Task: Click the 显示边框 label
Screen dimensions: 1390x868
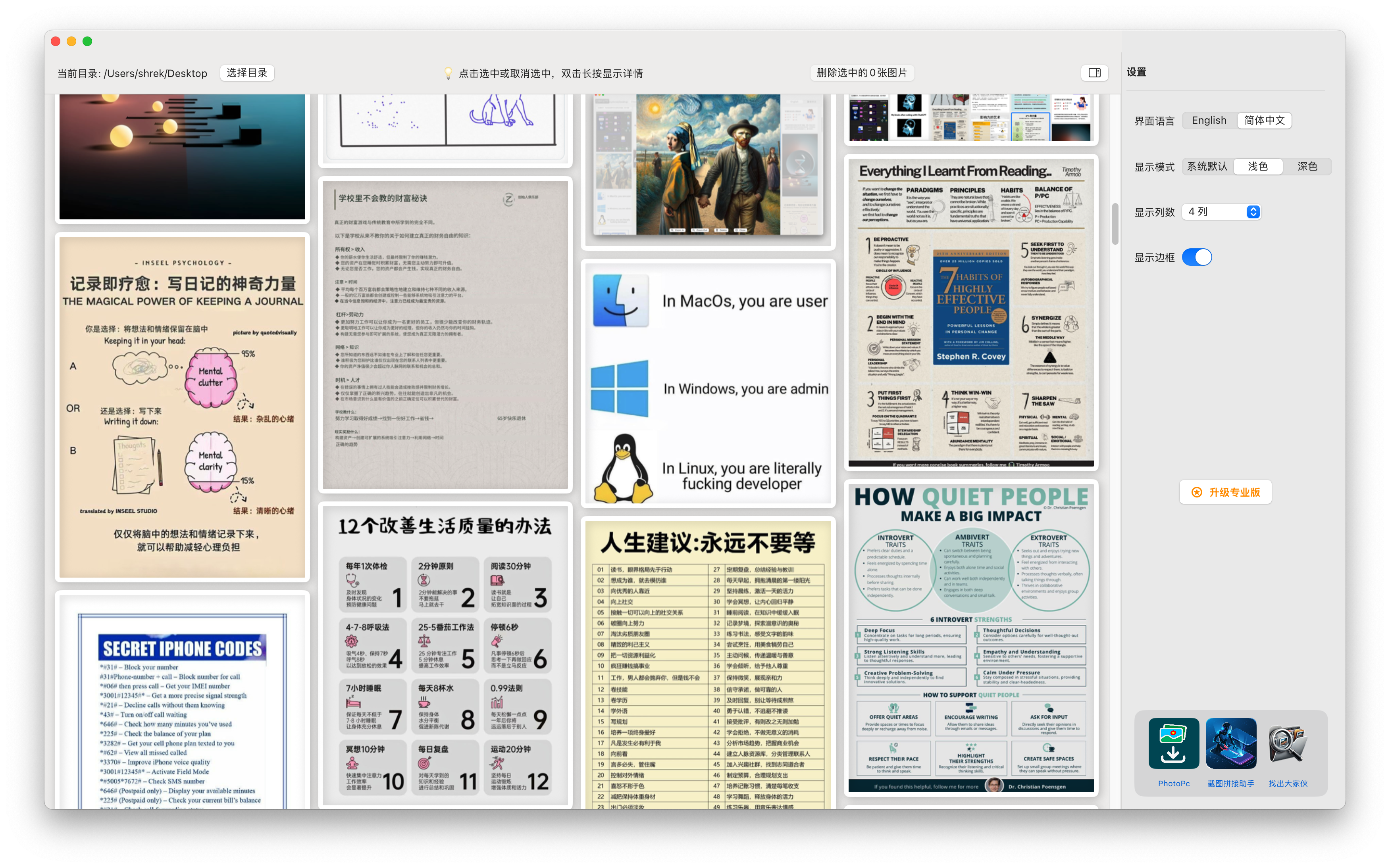Action: (1154, 258)
